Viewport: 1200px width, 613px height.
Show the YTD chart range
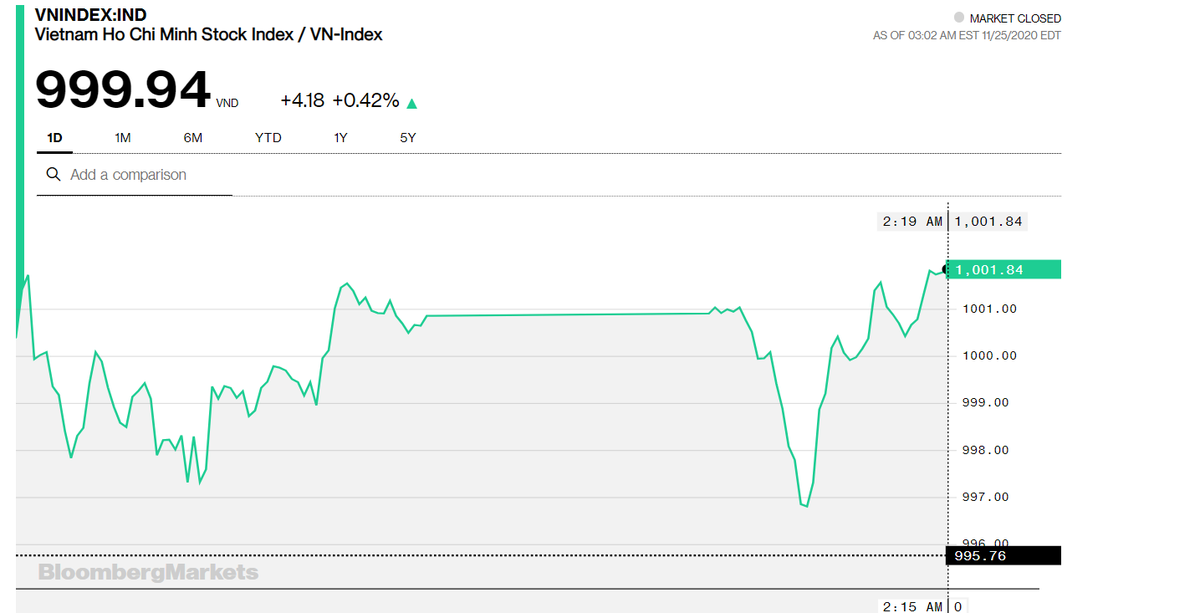[x=268, y=138]
